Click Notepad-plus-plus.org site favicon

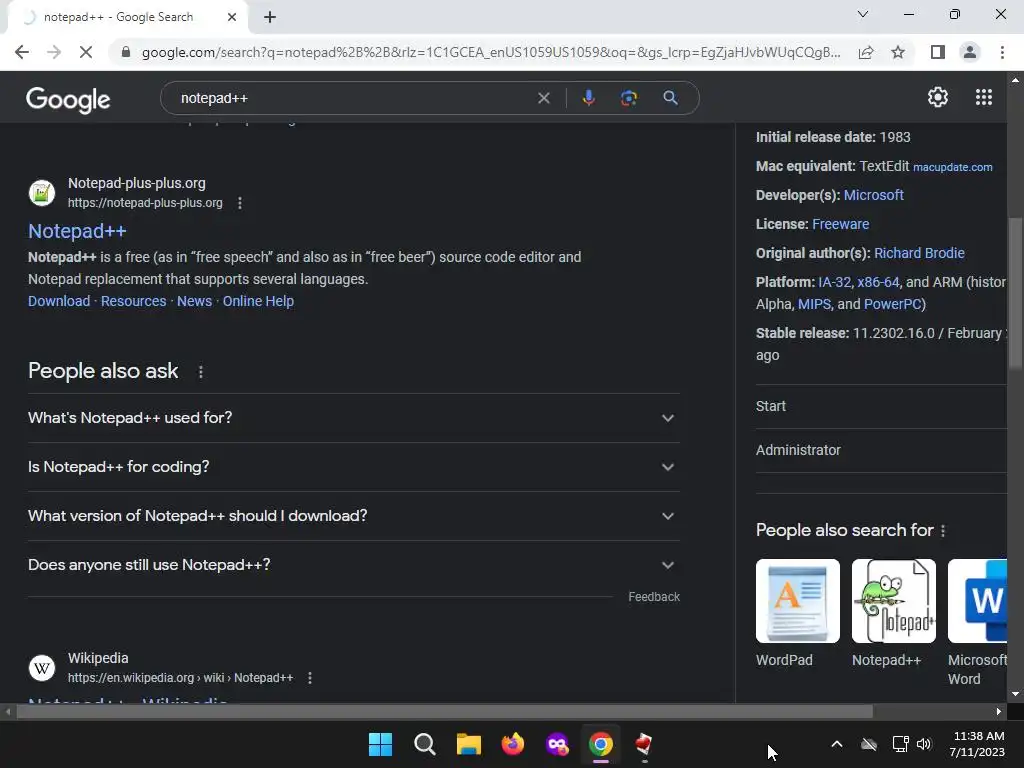coord(42,193)
